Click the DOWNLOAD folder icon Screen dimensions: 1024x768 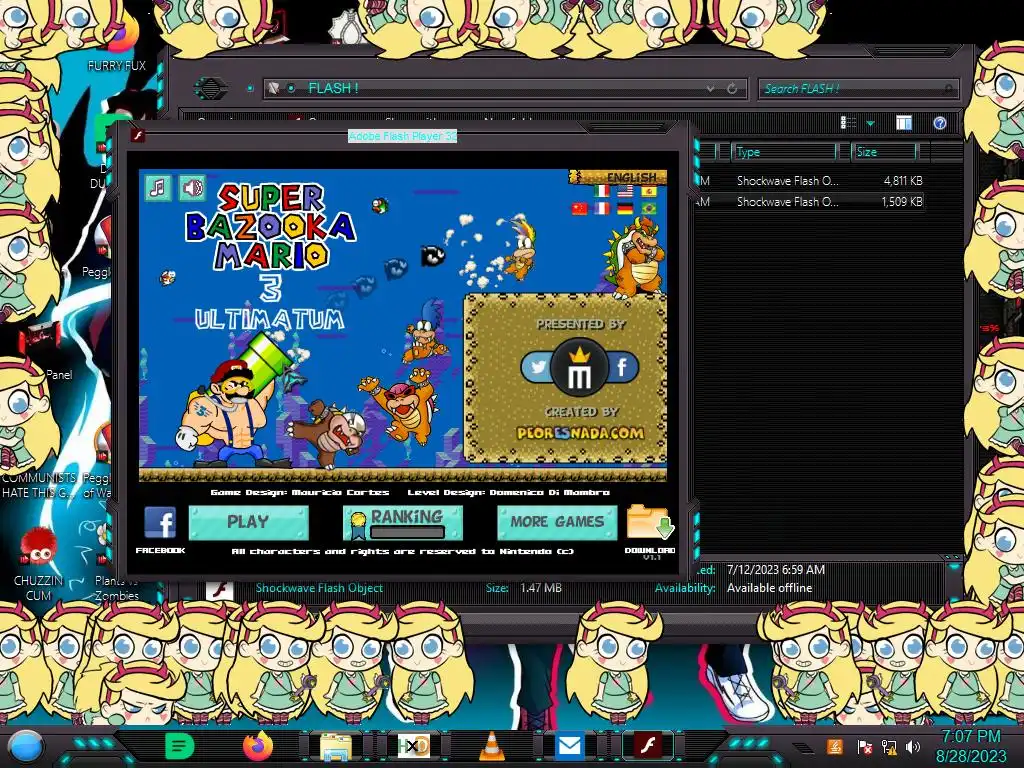(650, 522)
